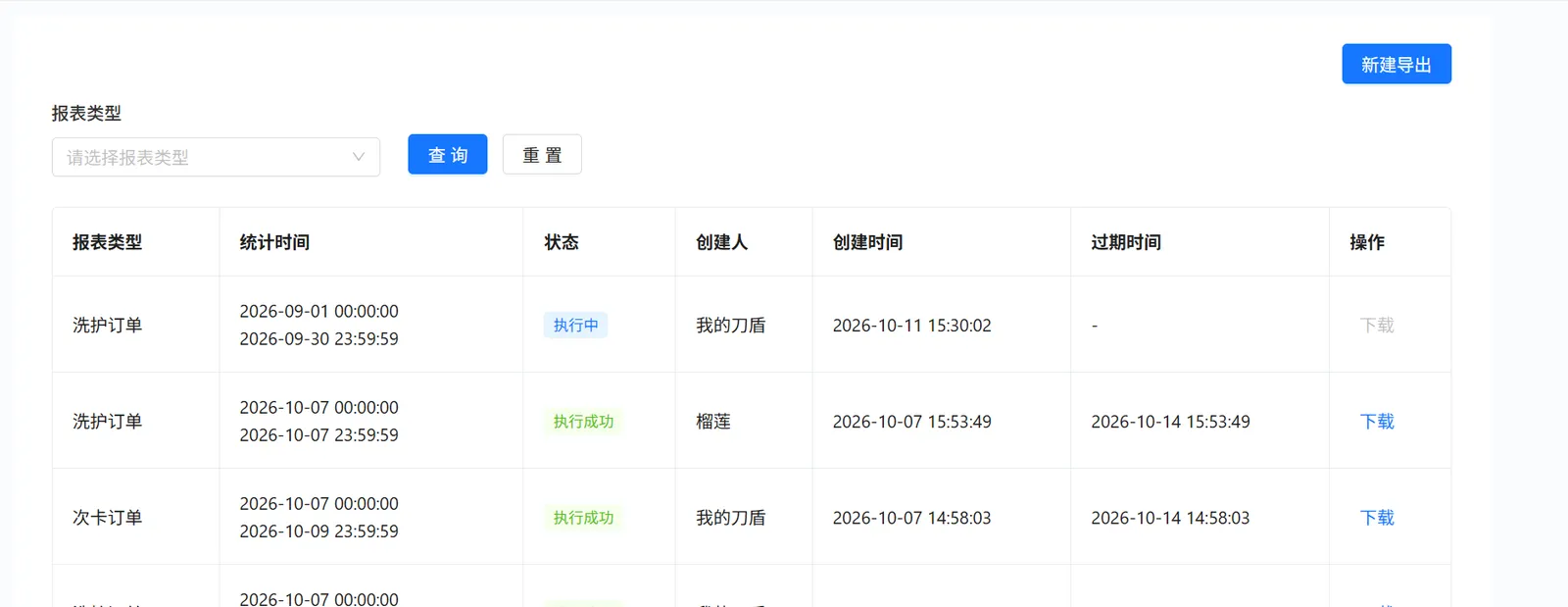This screenshot has width=1568, height=607.
Task: Click the 新建导出 button
Action: pyautogui.click(x=1396, y=65)
